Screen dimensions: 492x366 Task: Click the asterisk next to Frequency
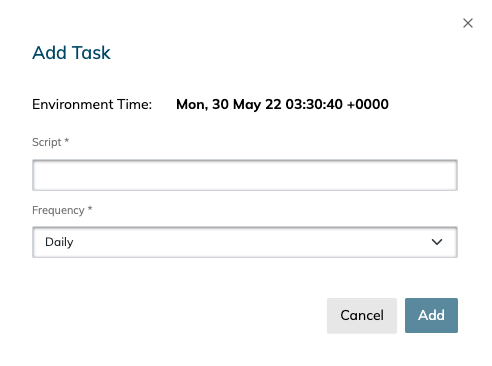[90, 208]
